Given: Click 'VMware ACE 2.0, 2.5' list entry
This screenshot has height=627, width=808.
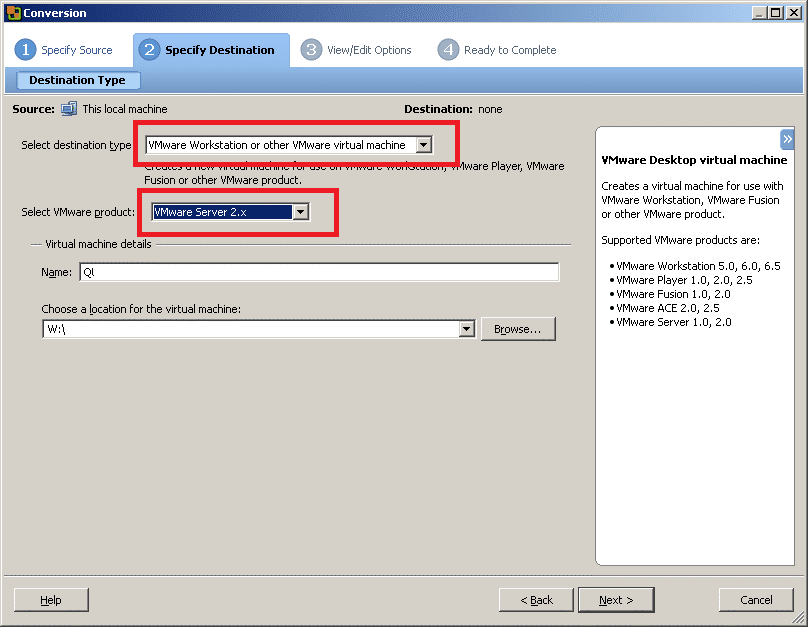Looking at the screenshot, I should coord(668,308).
